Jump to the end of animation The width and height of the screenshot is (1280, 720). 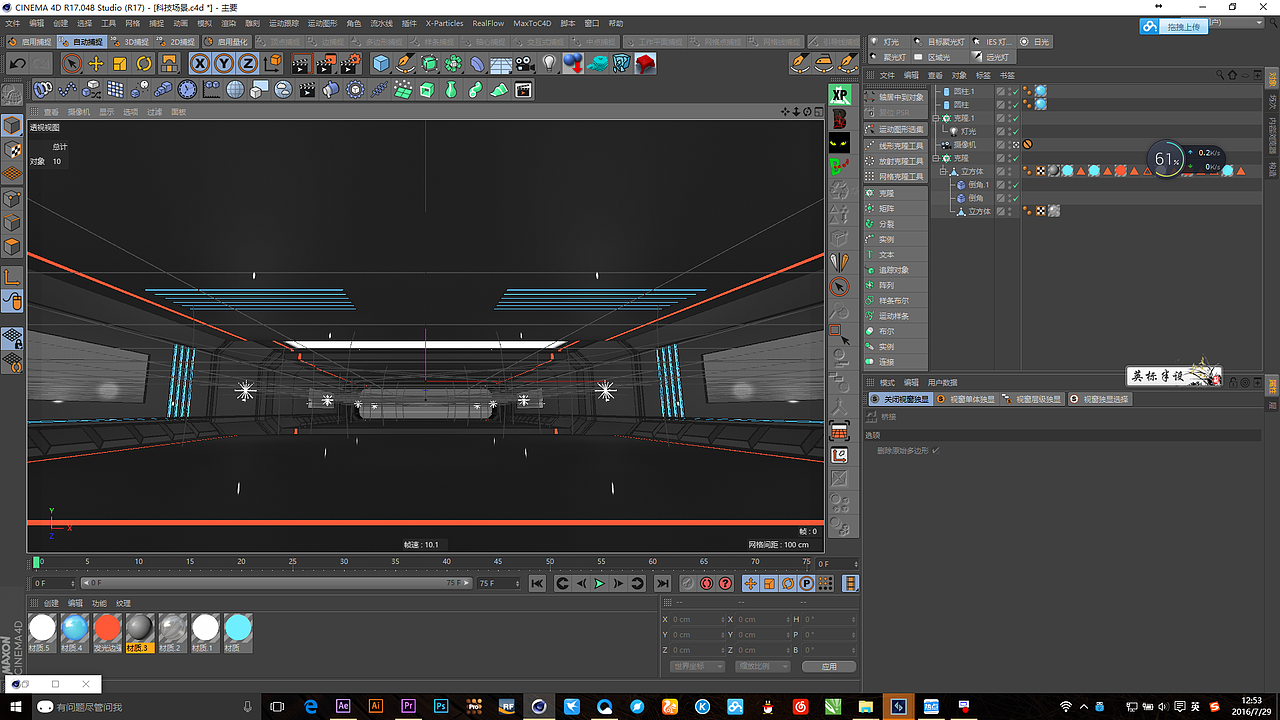click(662, 583)
